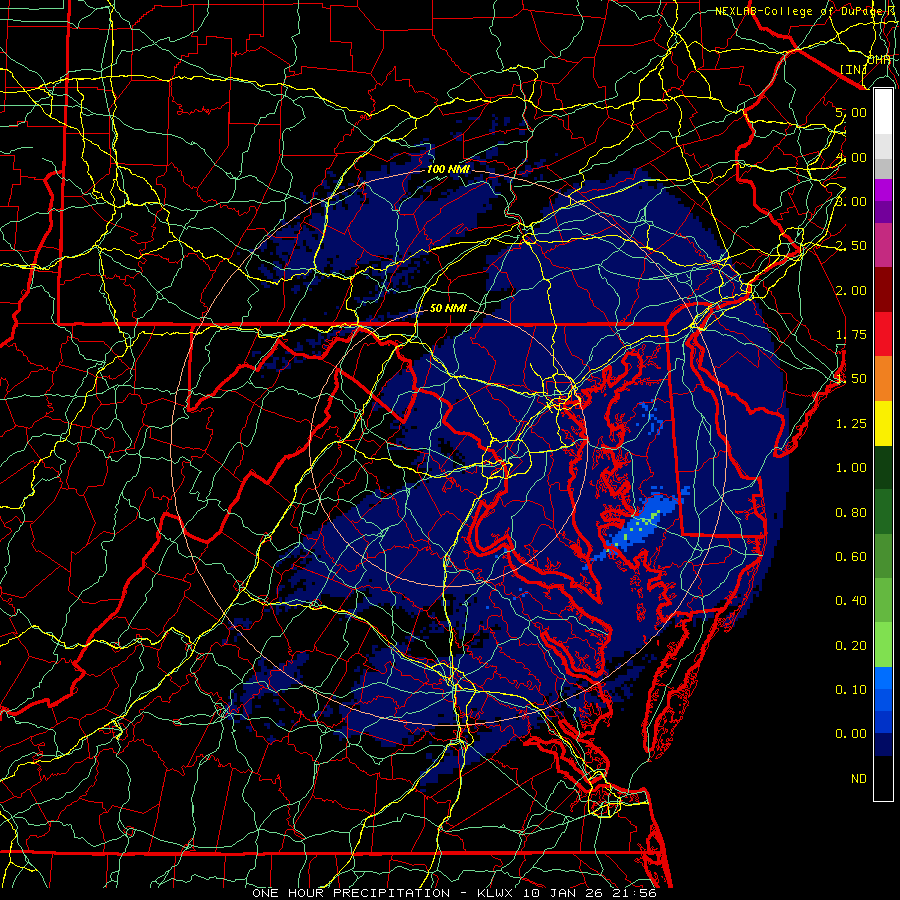This screenshot has height=900, width=900.
Task: Click the ONE HOUR PRECIPITATION title text
Action: point(351,893)
